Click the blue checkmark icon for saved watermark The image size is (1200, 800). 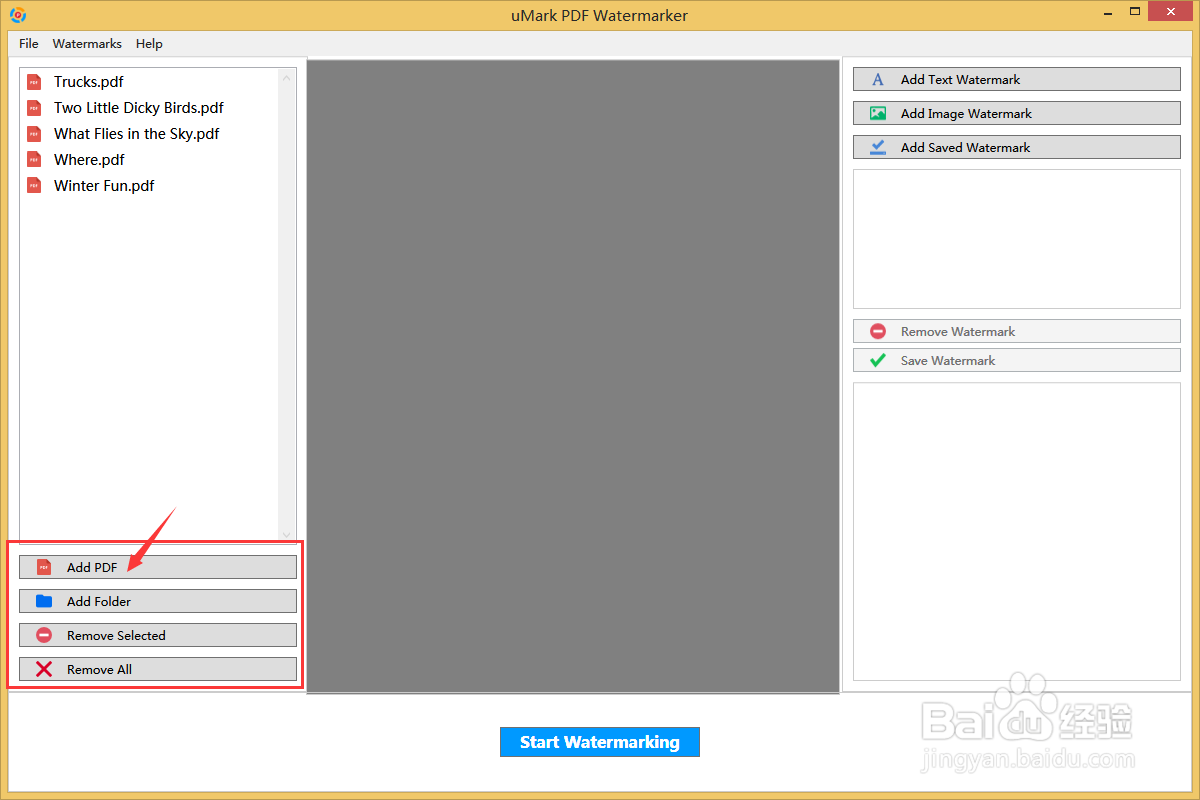(x=878, y=147)
